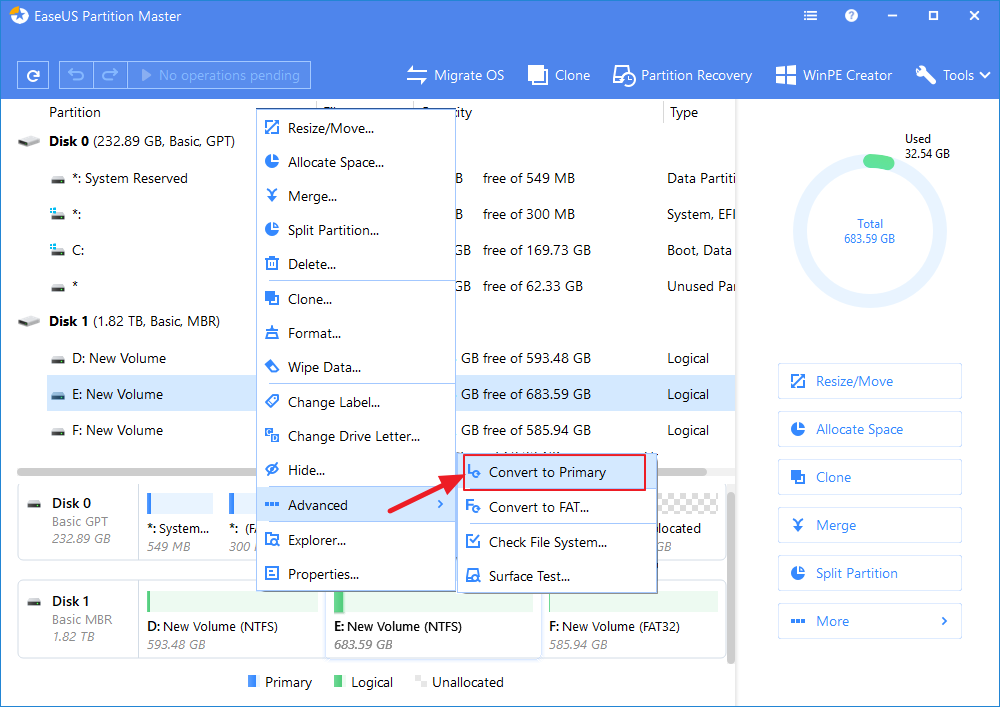
Task: Open the help question mark icon
Action: (x=851, y=16)
